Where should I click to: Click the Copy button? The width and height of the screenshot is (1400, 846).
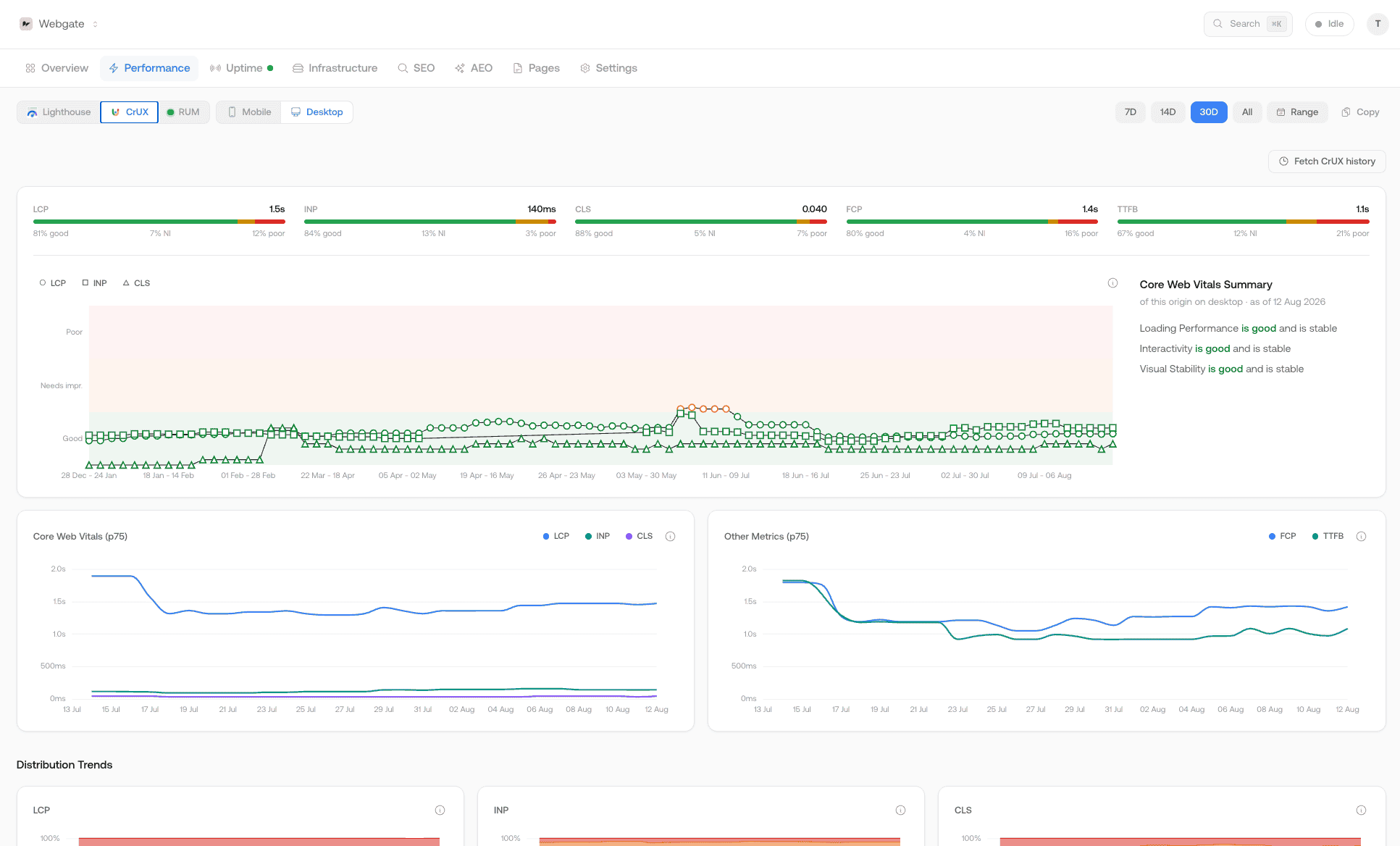coord(1360,112)
